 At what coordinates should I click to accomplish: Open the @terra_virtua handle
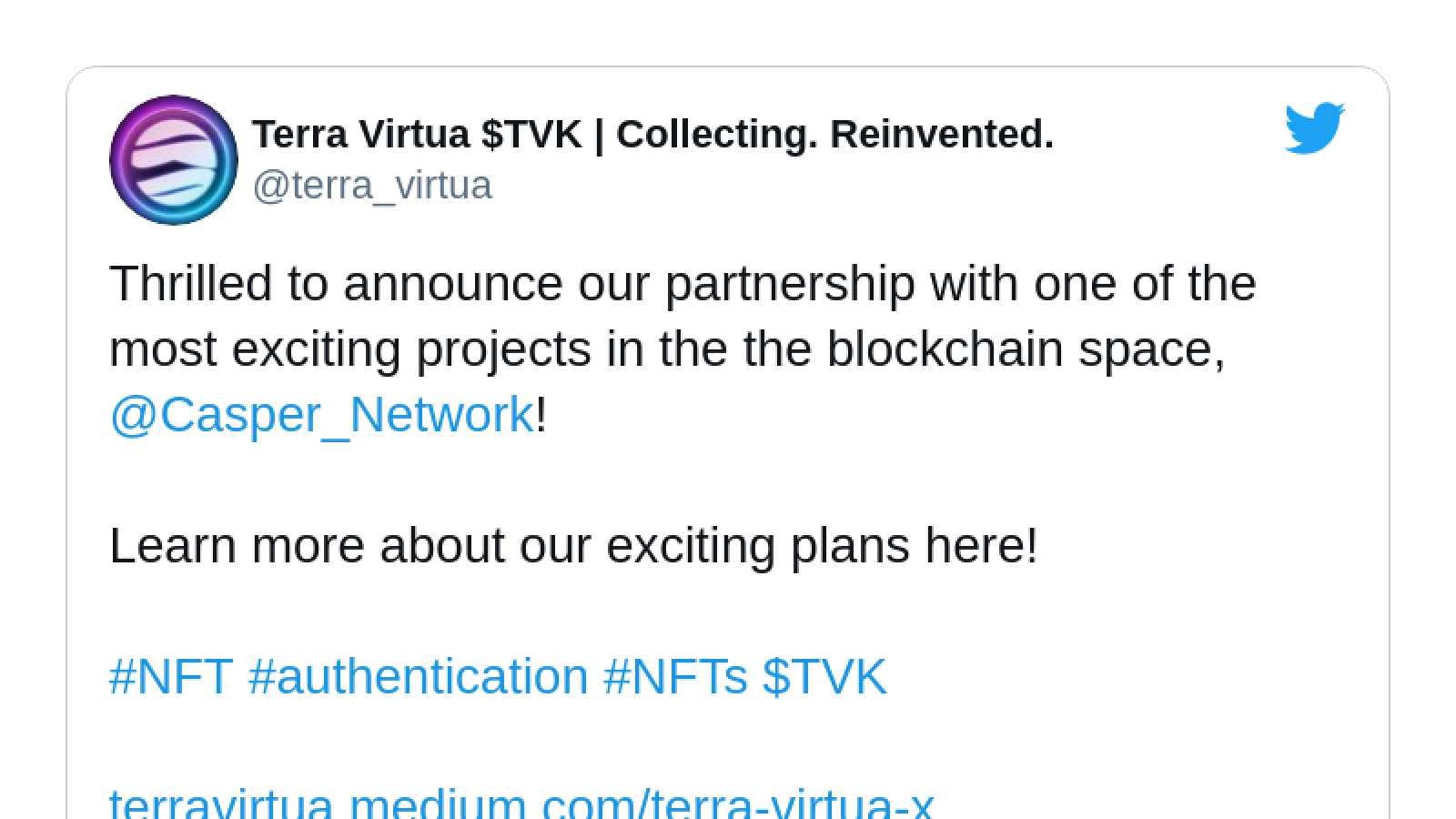click(372, 185)
